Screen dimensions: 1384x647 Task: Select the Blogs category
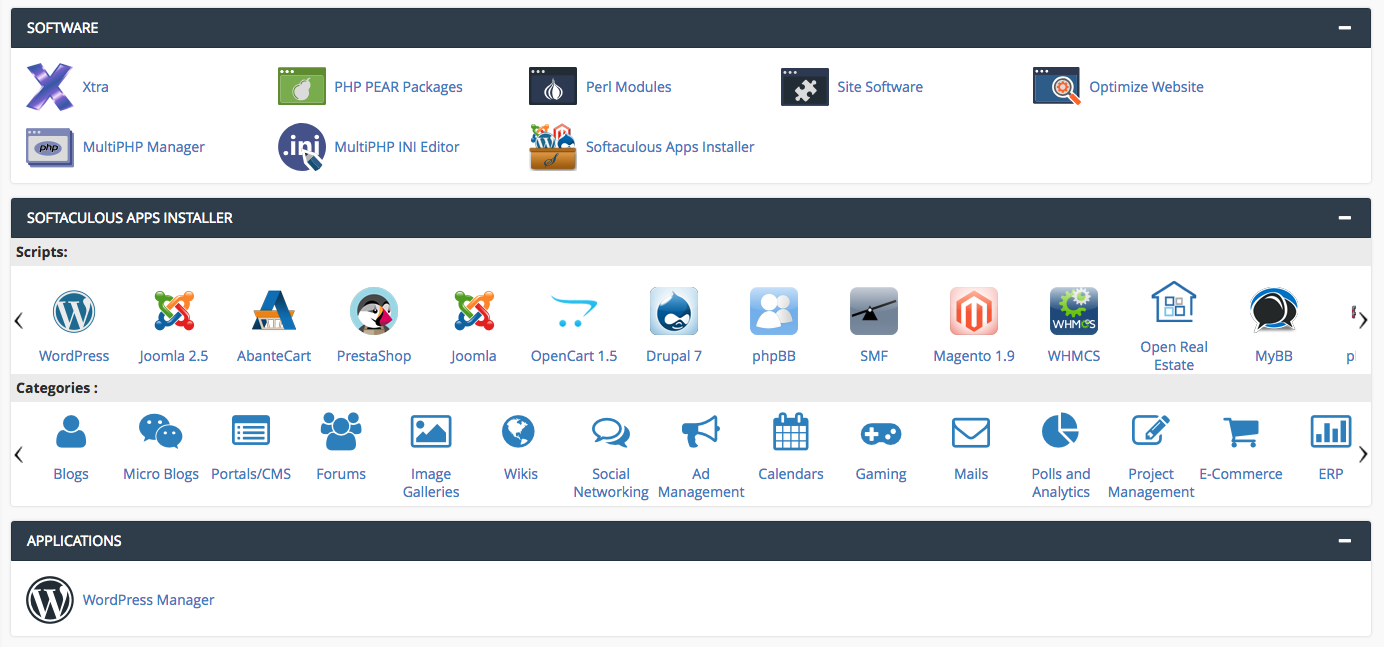(71, 432)
